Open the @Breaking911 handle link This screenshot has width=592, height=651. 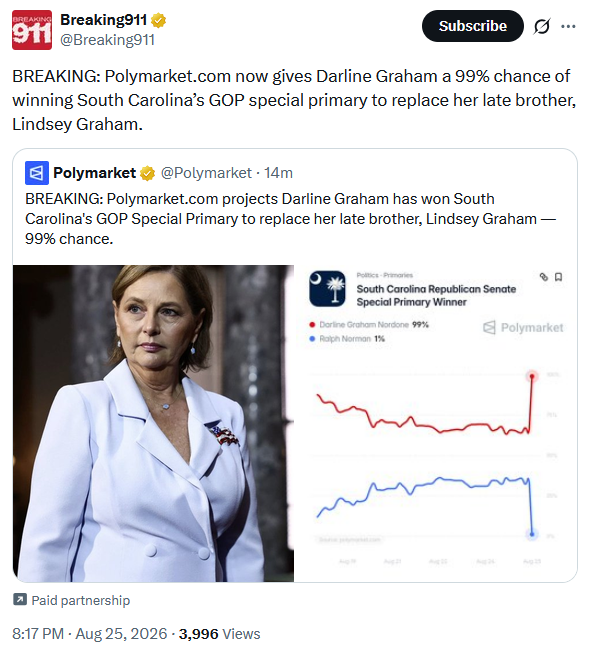click(108, 40)
